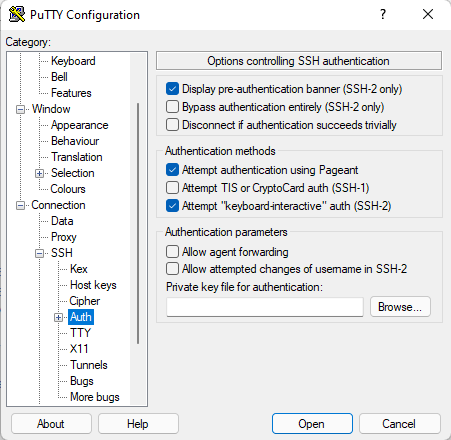The height and width of the screenshot is (440, 451).
Task: Collapse the SSH tree node
Action: point(39,253)
